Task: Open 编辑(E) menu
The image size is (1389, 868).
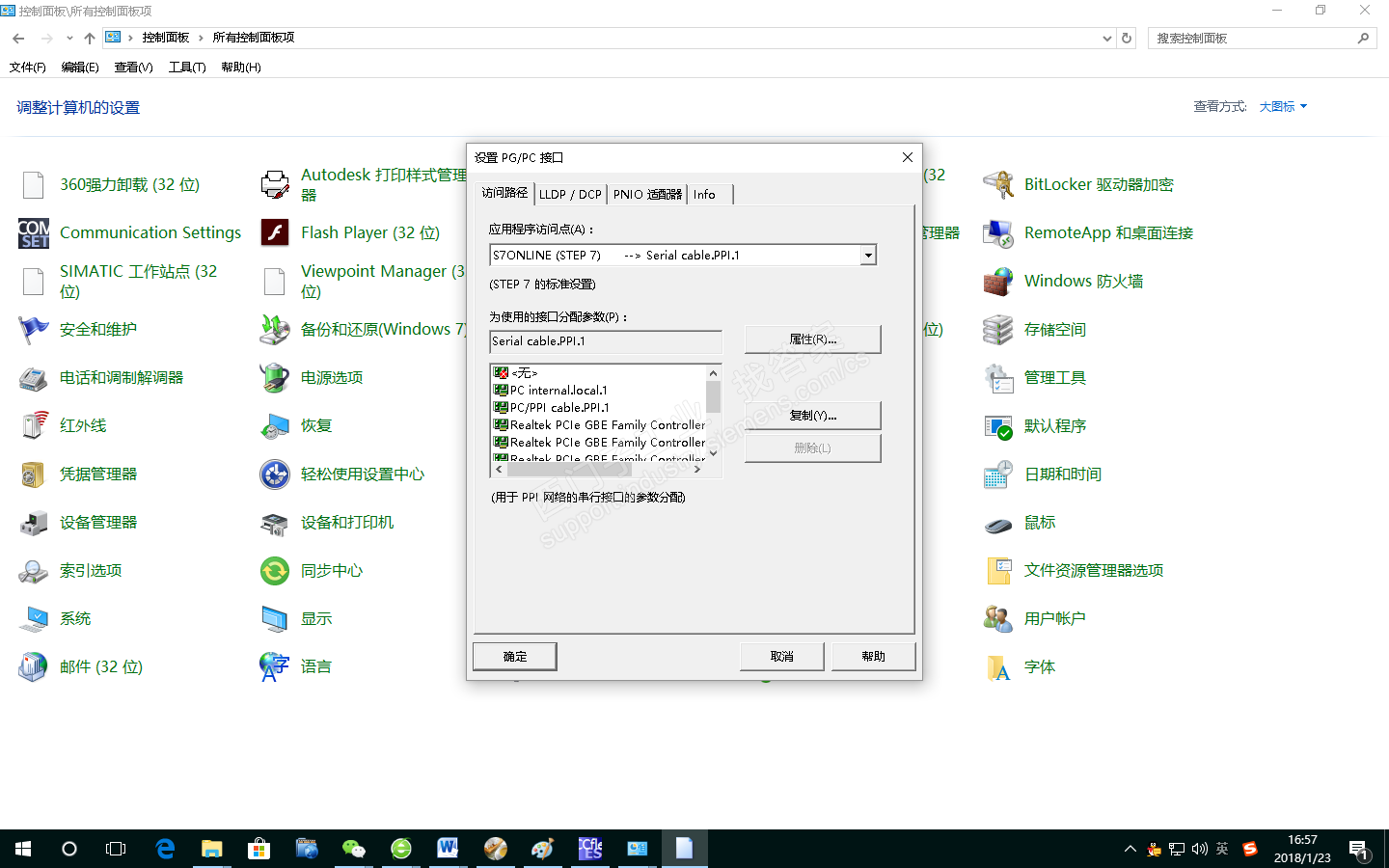Action: point(80,68)
